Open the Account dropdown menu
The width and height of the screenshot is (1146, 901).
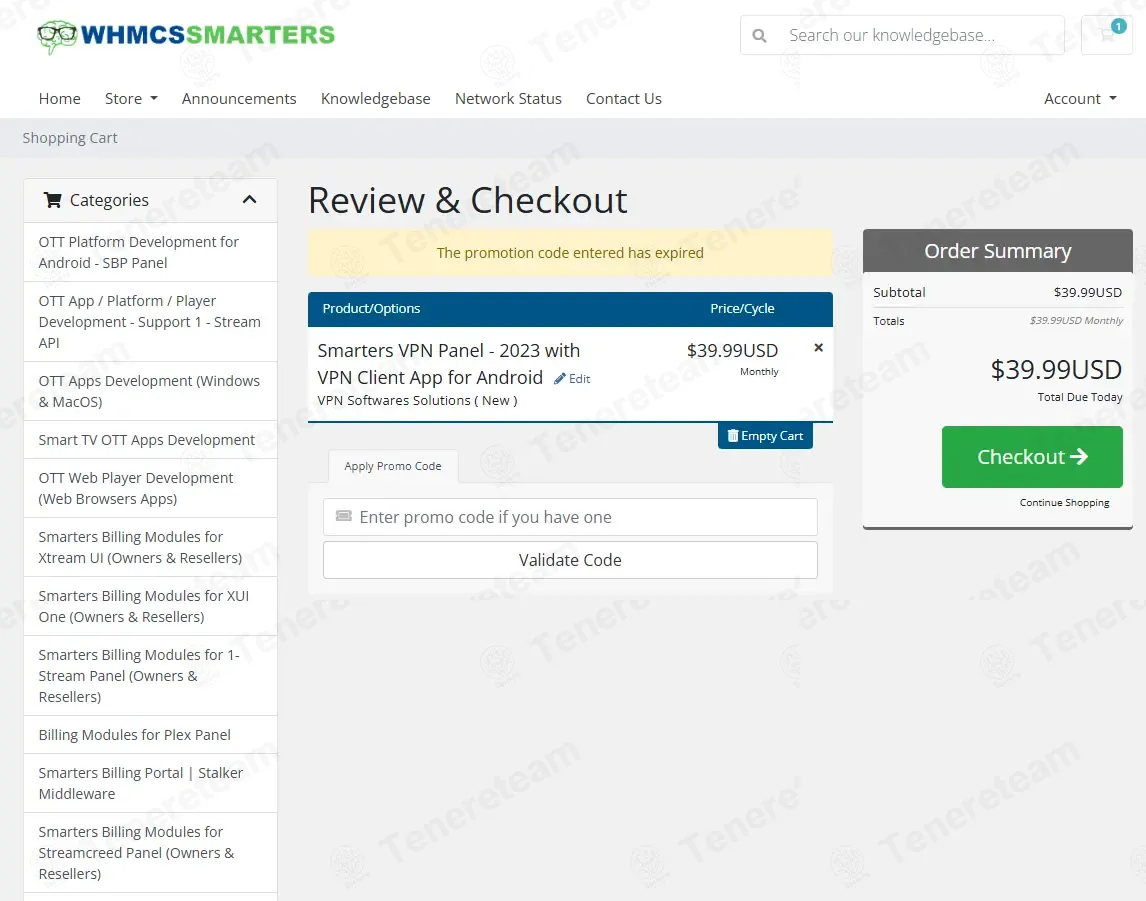point(1080,99)
